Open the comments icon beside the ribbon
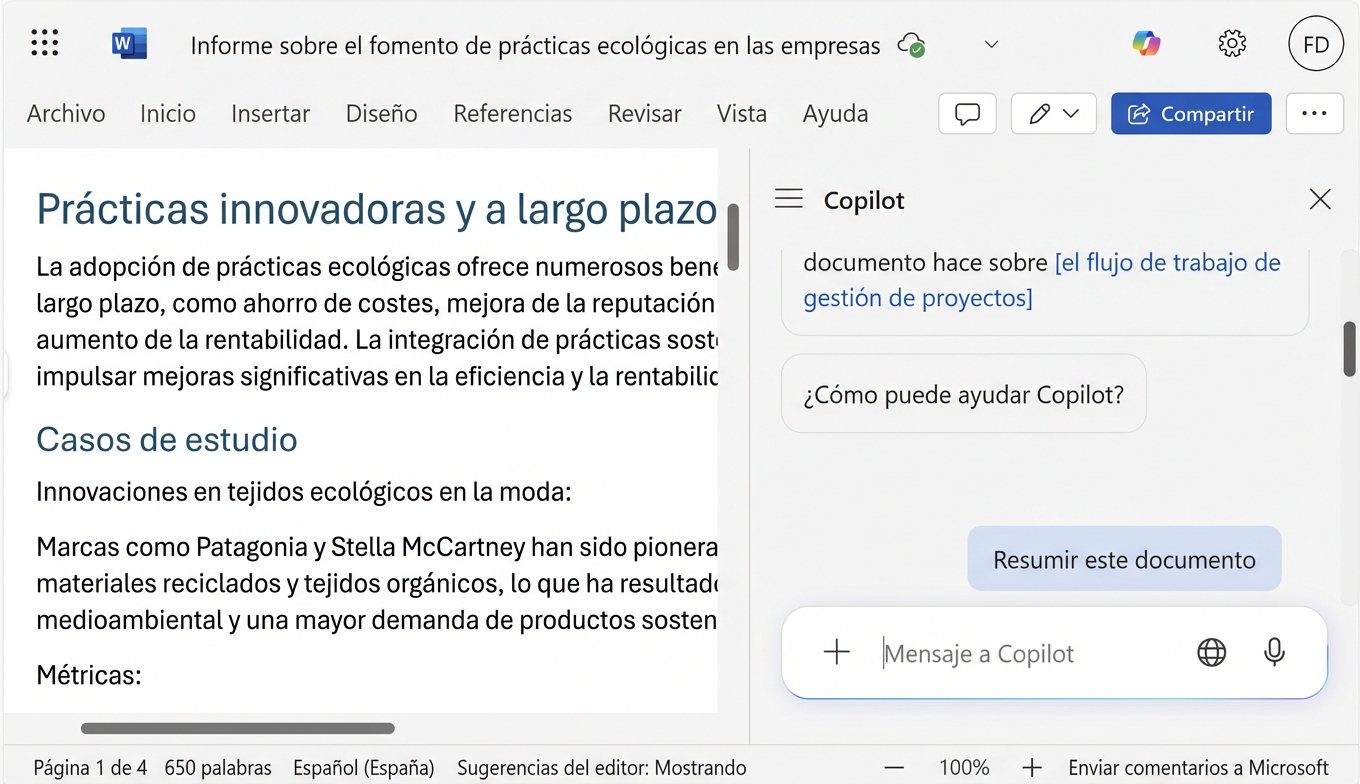 966,113
